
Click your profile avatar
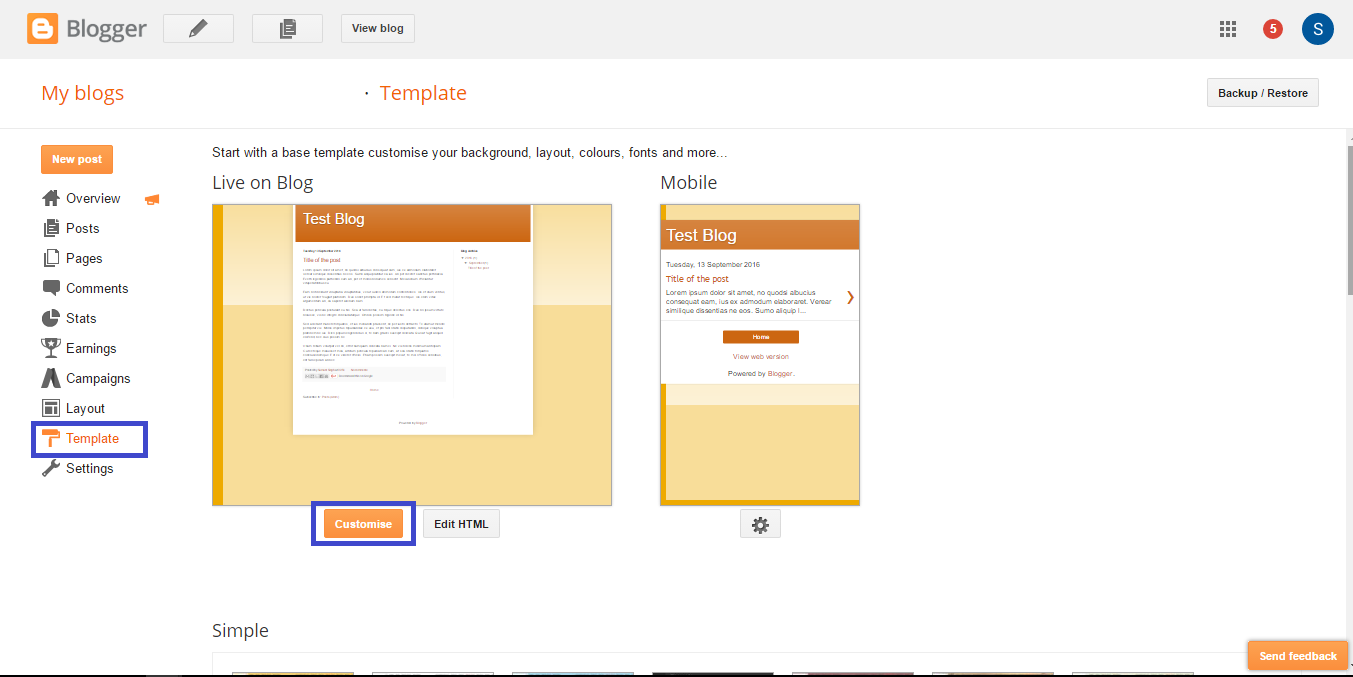coord(1317,28)
